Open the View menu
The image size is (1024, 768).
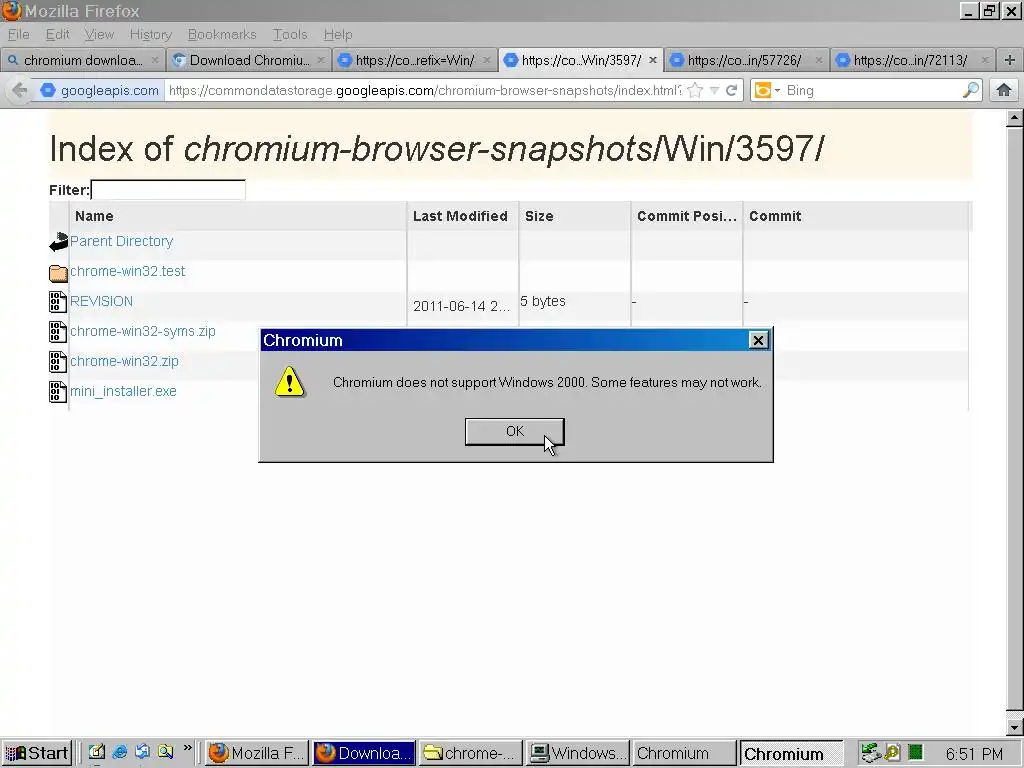pos(99,34)
